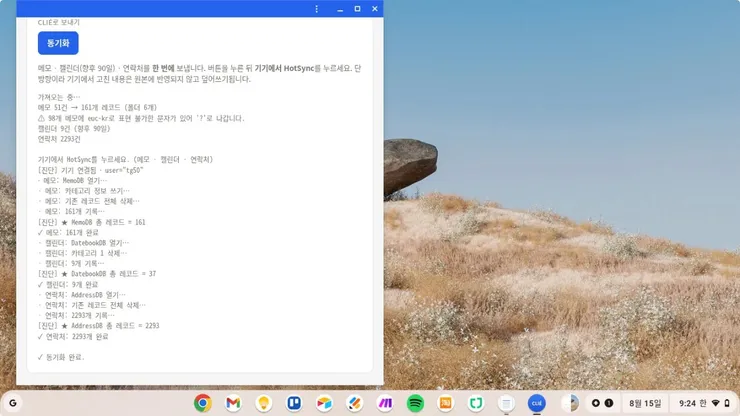Click log line 'MemoDB 총 레코드 = 161'
This screenshot has height=416, width=740.
pyautogui.click(x=92, y=222)
